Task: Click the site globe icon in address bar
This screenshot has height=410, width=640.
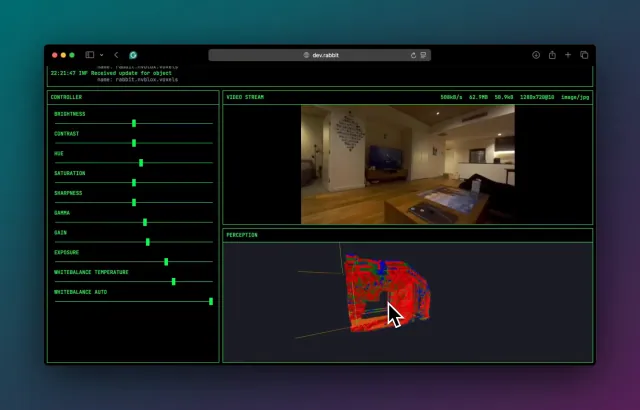Action: [x=306, y=55]
